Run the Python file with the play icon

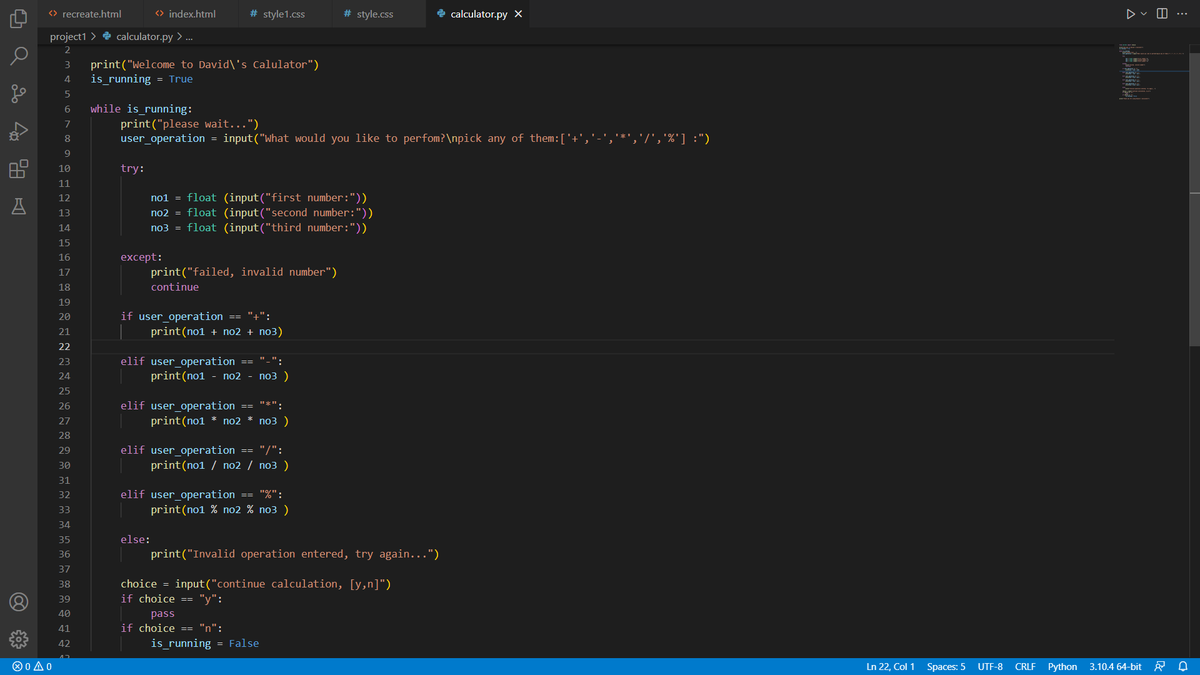[1130, 14]
